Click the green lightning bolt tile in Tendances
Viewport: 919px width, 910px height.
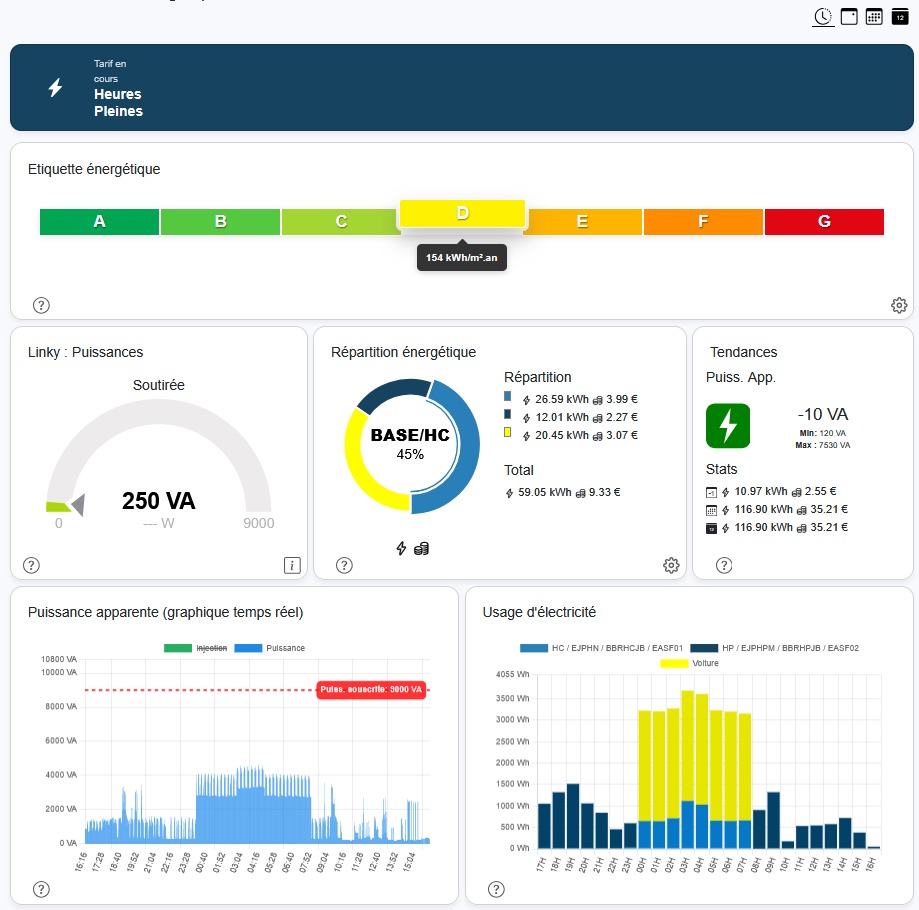coord(727,425)
